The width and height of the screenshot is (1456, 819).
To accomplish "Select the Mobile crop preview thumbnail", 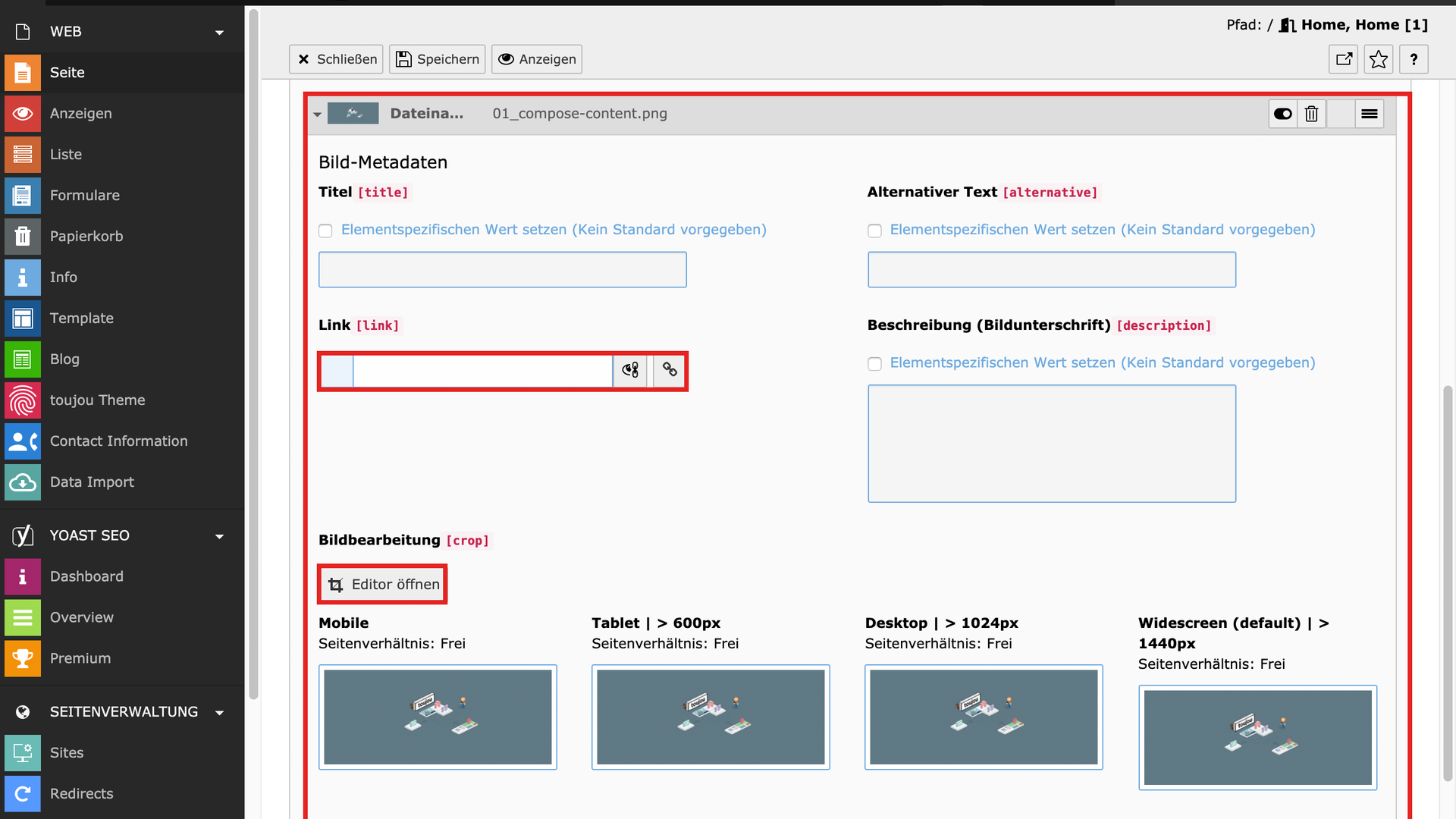I will click(x=438, y=717).
